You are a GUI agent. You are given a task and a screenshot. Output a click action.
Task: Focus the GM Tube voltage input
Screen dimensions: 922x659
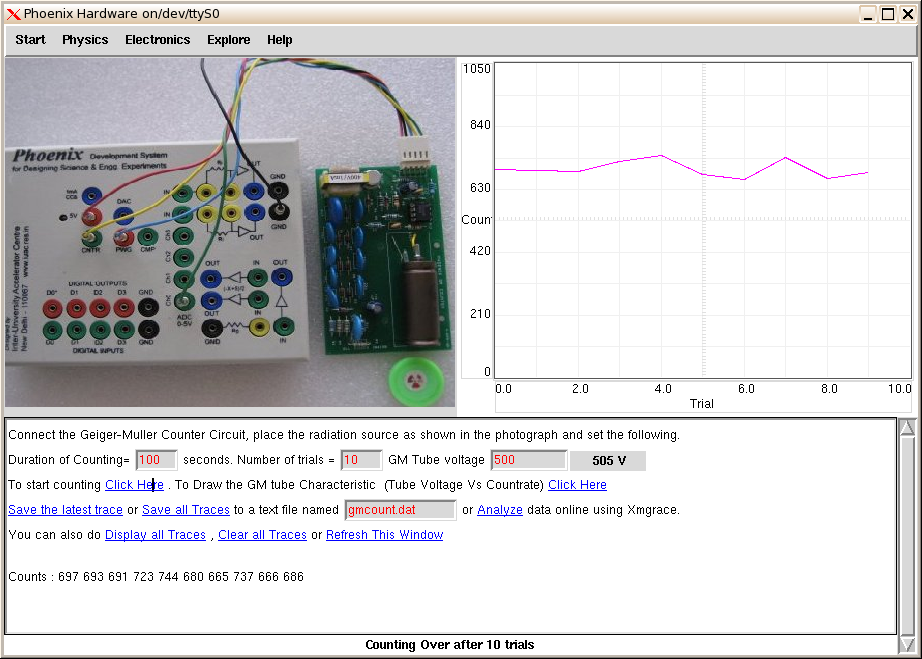529,460
